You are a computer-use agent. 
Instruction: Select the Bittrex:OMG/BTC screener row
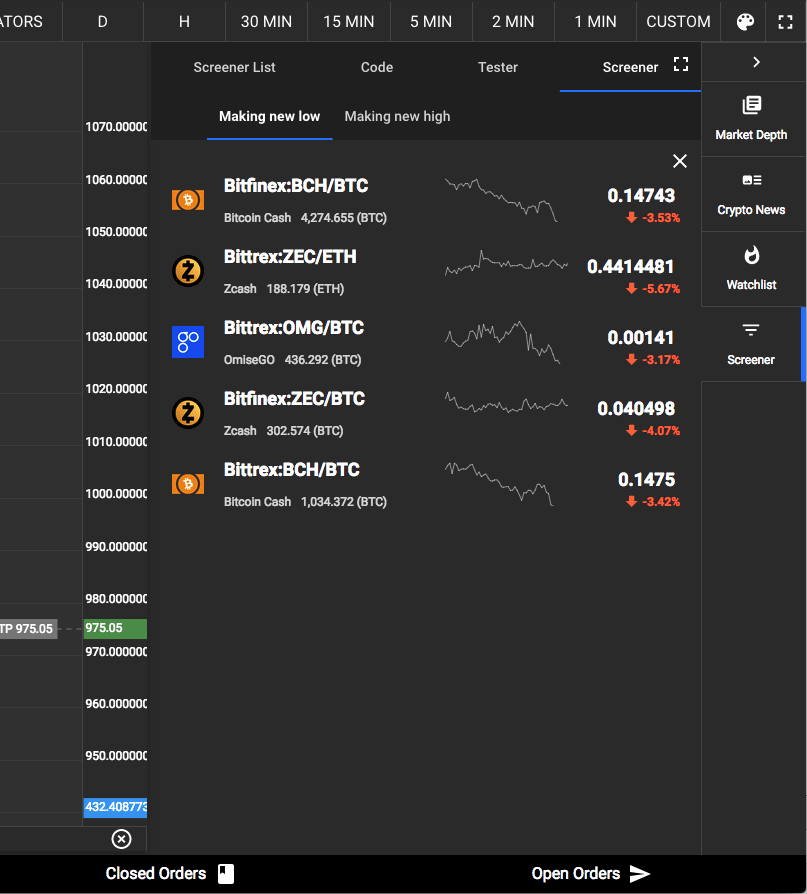click(x=425, y=343)
